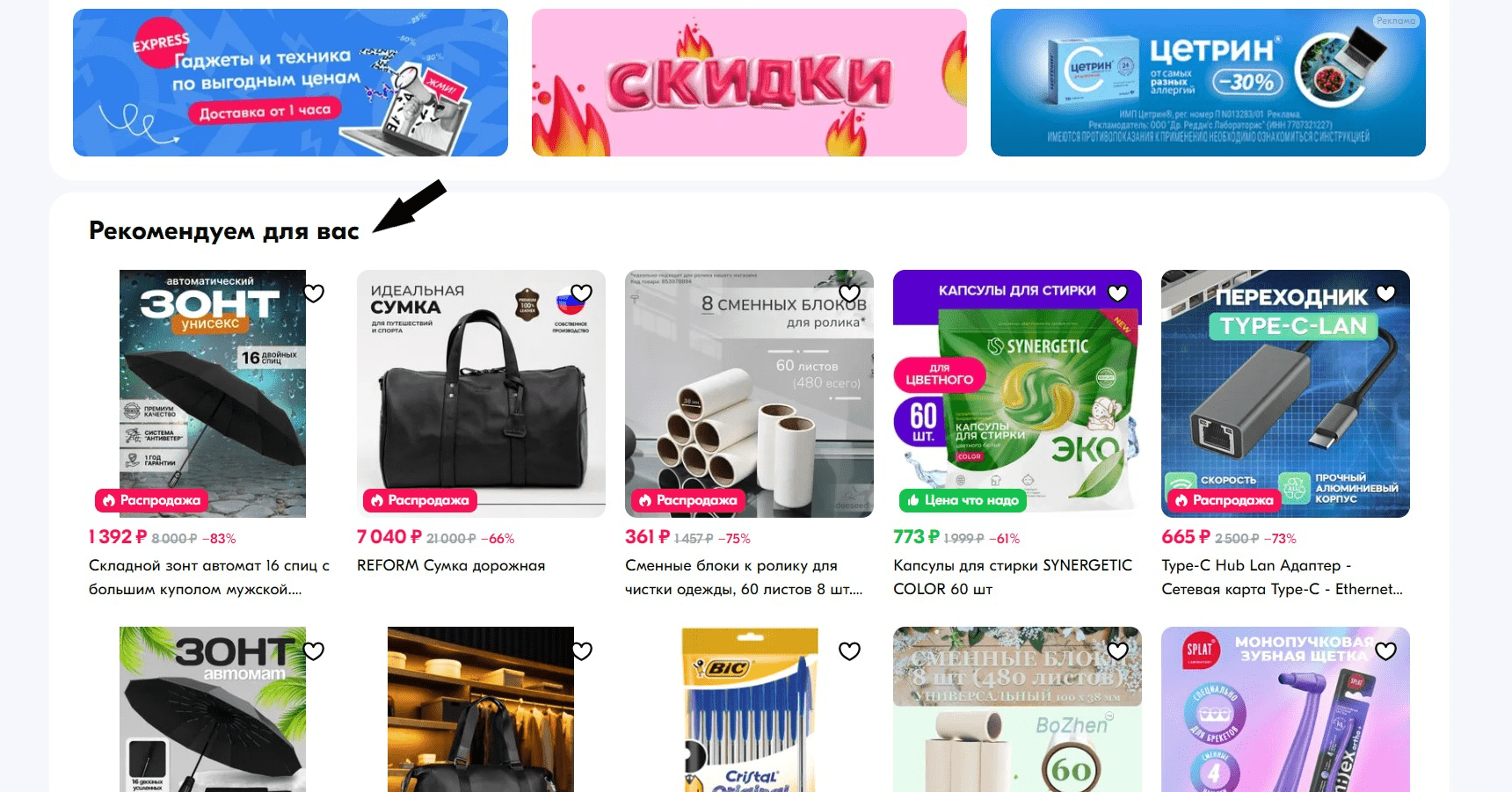This screenshot has width=1512, height=792.
Task: Save the Type-C LAN adapter to favorites
Action: 1386,293
